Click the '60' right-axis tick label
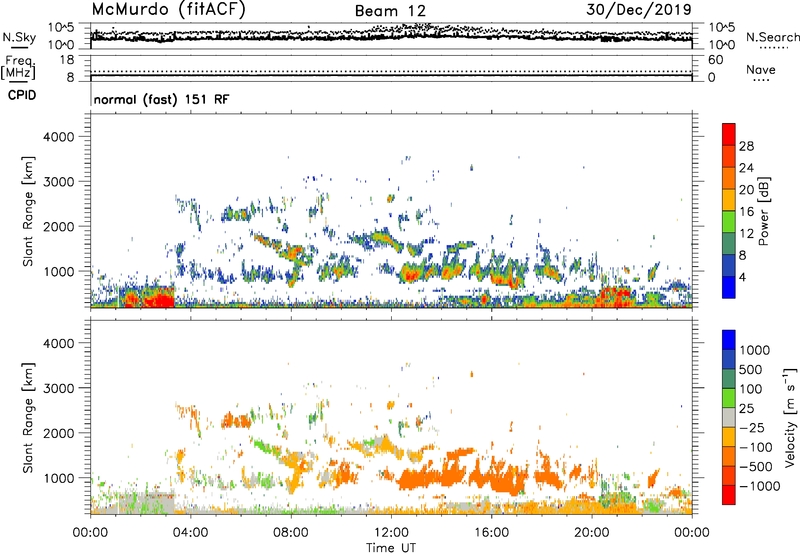This screenshot has width=800, height=554. click(715, 60)
